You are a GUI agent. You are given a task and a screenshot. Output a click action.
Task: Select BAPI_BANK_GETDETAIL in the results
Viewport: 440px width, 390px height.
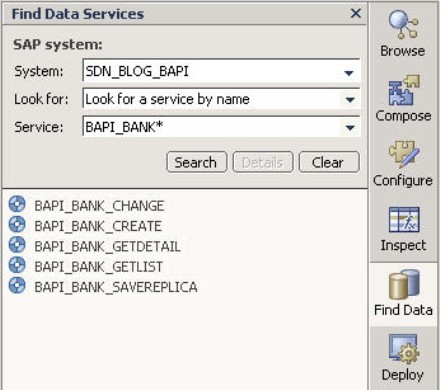coord(107,247)
